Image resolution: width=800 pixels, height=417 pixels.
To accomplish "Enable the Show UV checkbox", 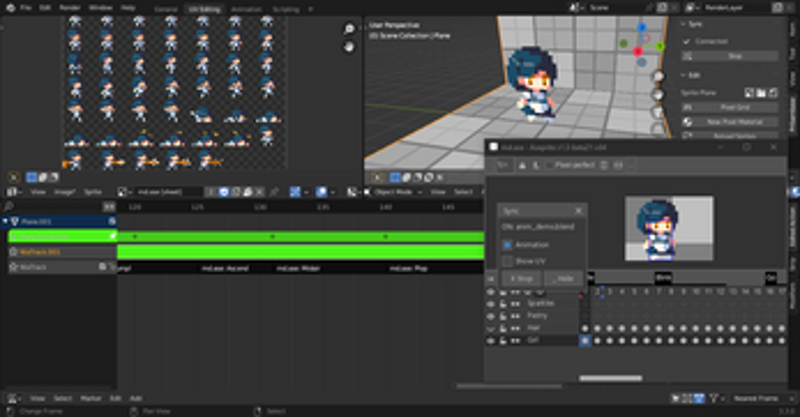I will coord(507,261).
